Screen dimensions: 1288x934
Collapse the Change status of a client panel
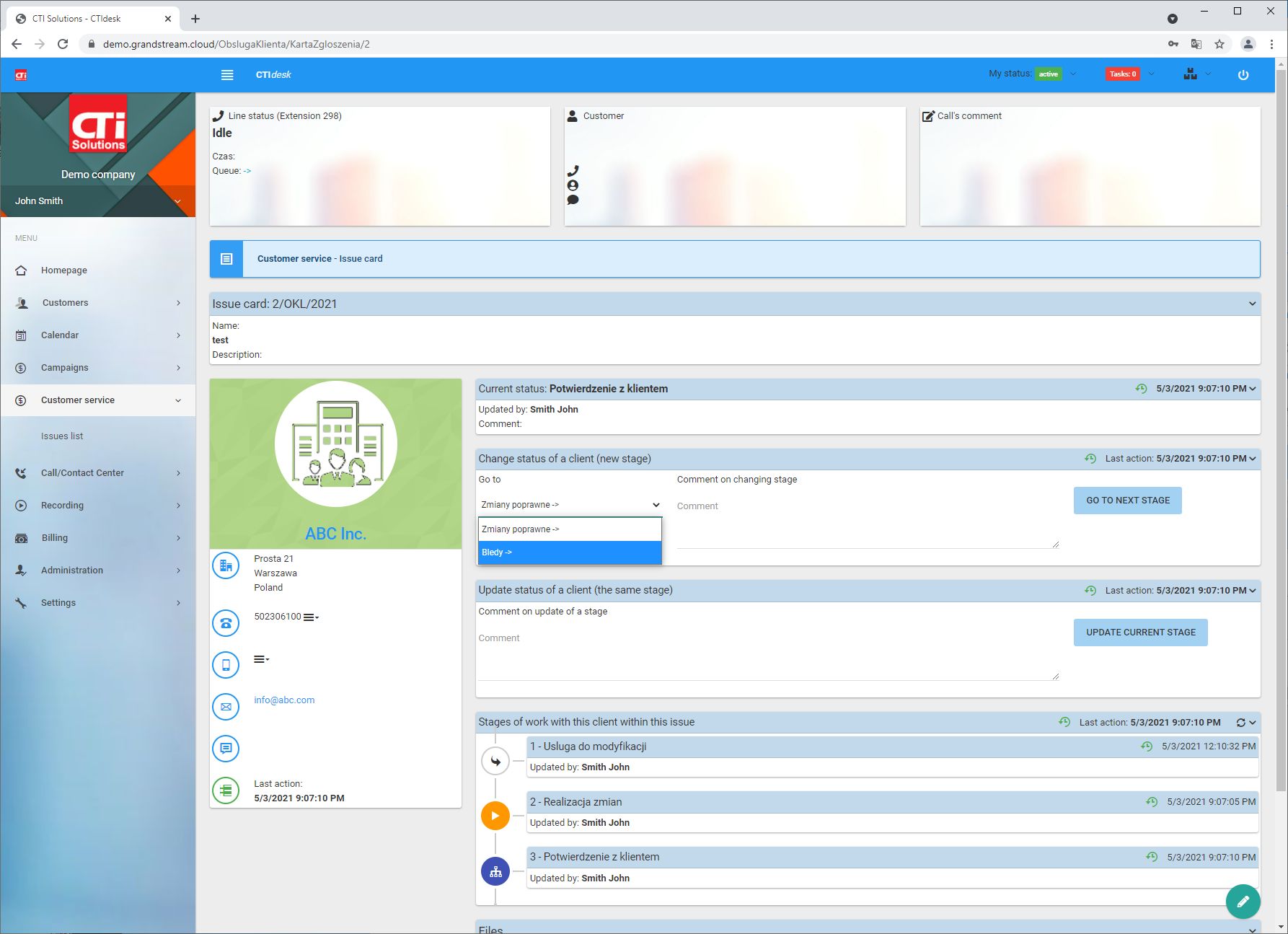click(1253, 459)
